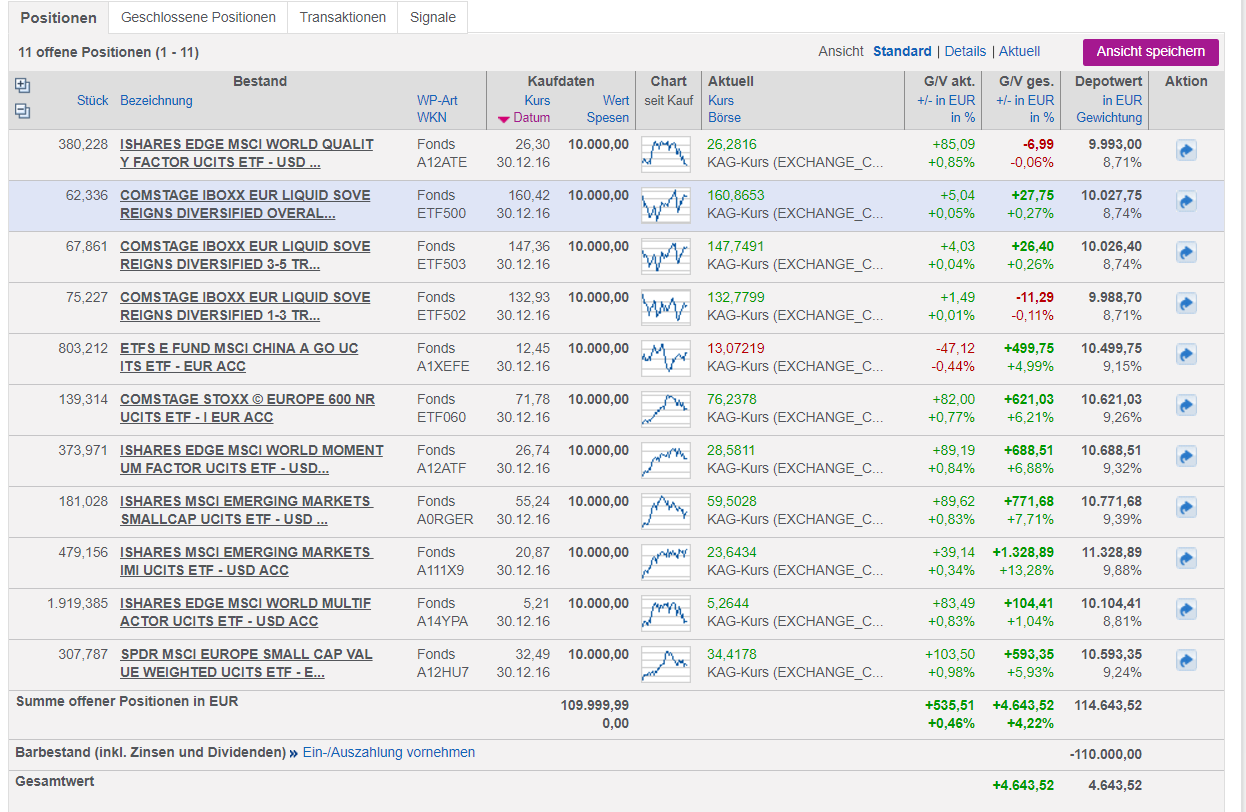Click action icon for SPDR MSCI Europe Small Cap row
The image size is (1246, 812).
(x=1186, y=661)
